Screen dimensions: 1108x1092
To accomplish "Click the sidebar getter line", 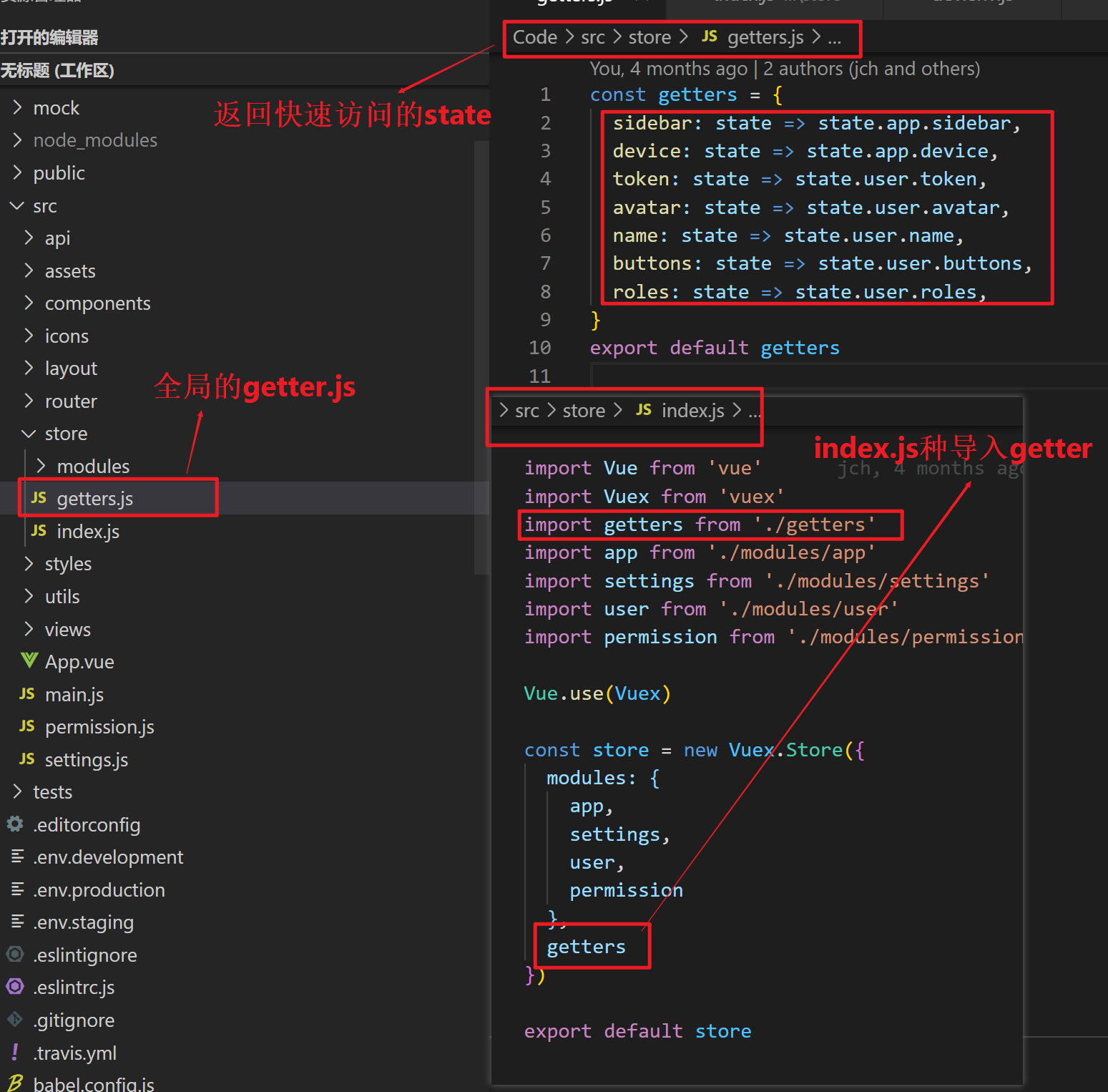I will click(817, 123).
